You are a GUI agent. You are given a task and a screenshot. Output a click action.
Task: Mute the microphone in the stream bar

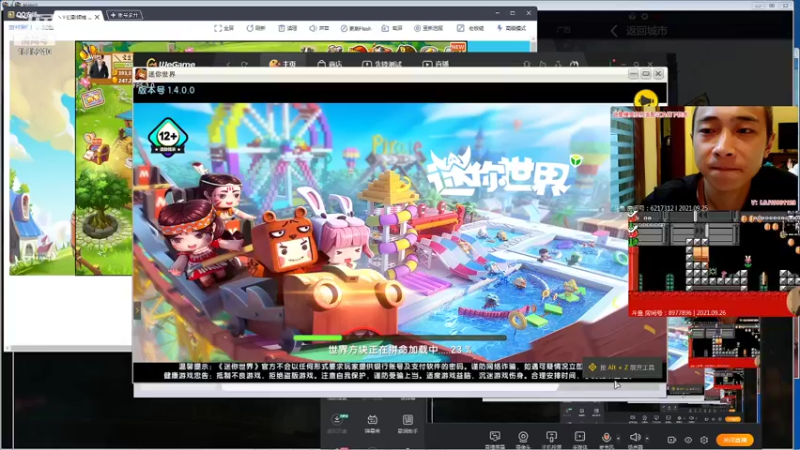pyautogui.click(x=606, y=437)
